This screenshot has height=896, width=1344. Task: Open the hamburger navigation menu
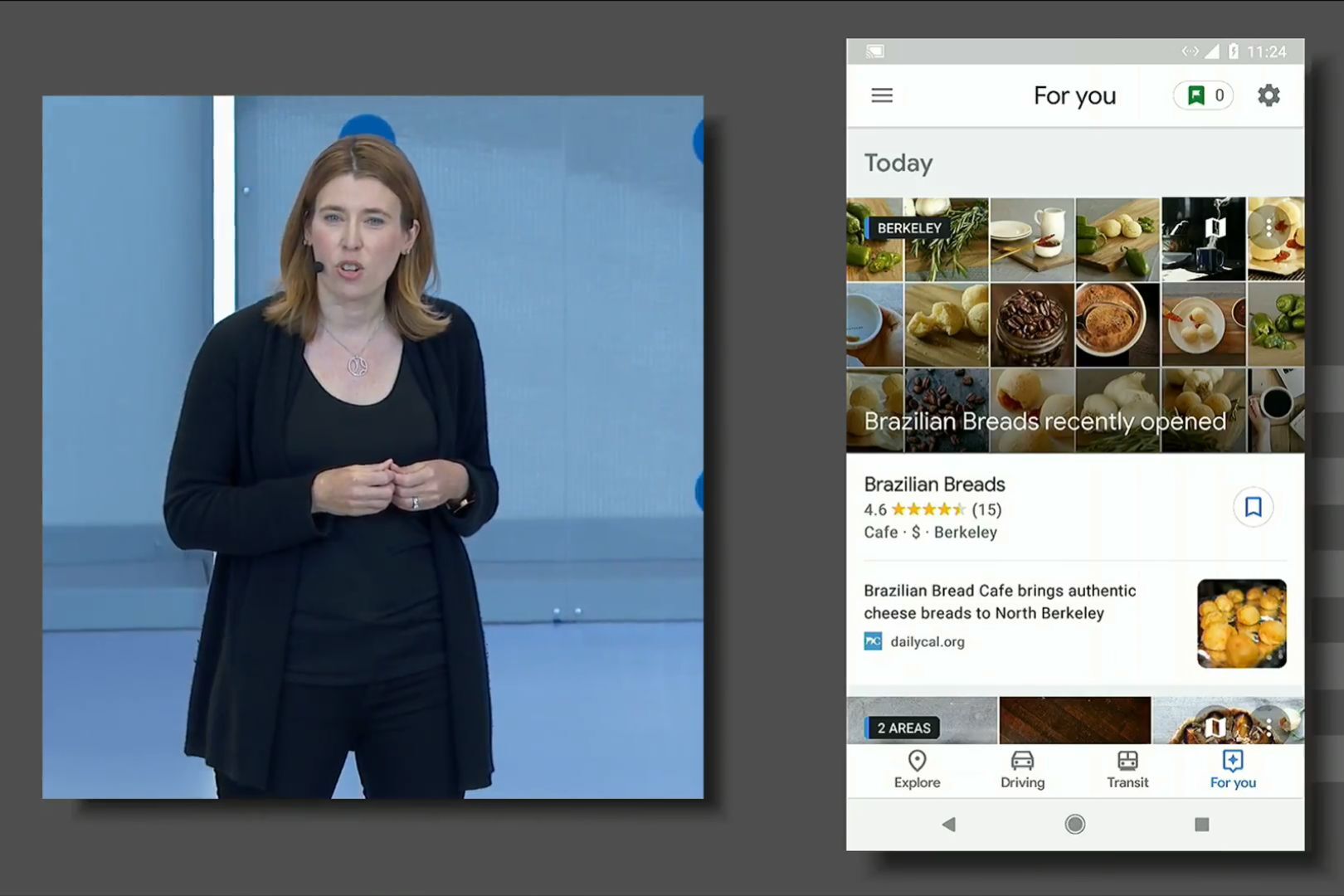(882, 95)
